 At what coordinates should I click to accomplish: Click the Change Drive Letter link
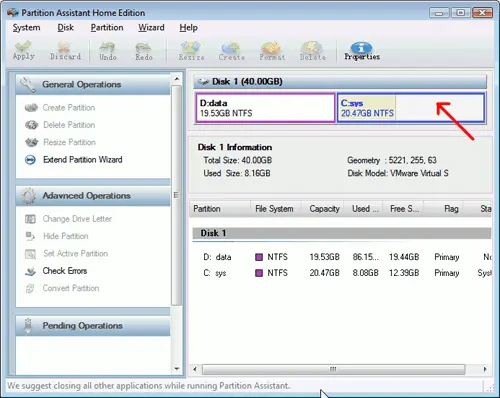(77, 219)
